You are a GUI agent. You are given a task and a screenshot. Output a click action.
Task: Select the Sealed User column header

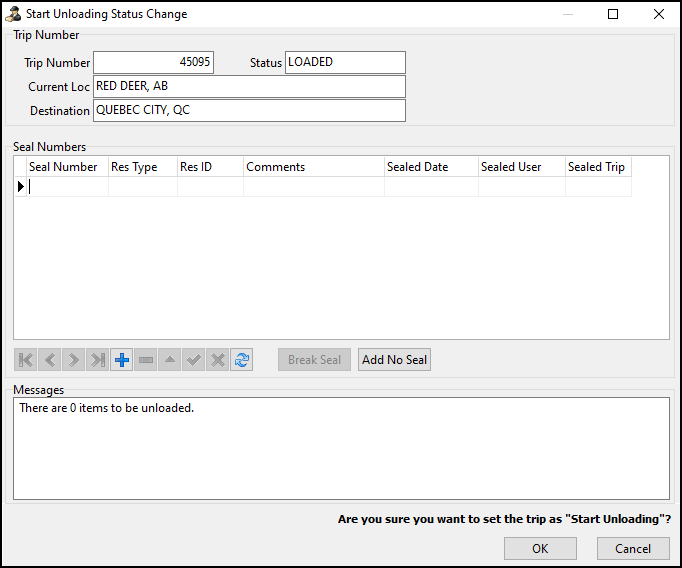click(x=522, y=167)
